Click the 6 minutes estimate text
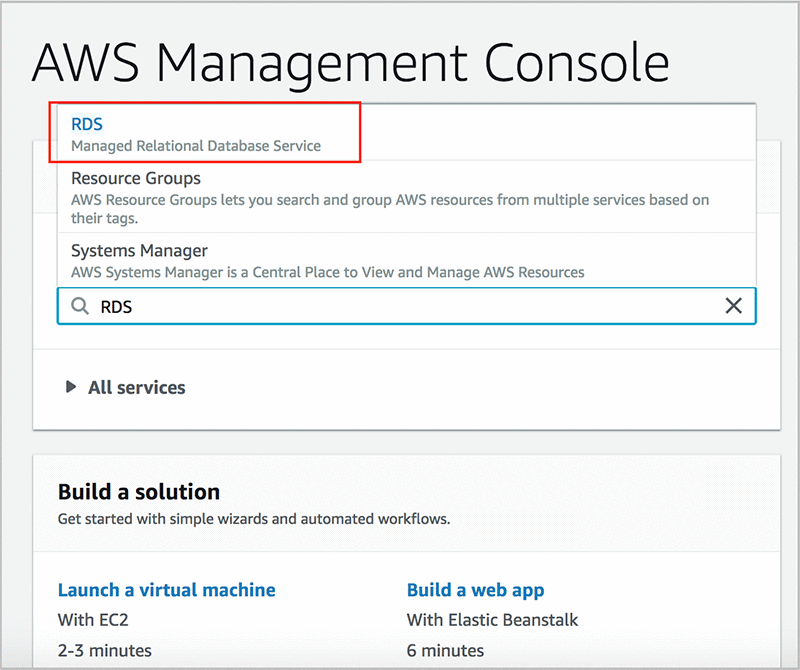The width and height of the screenshot is (800, 670). (445, 651)
